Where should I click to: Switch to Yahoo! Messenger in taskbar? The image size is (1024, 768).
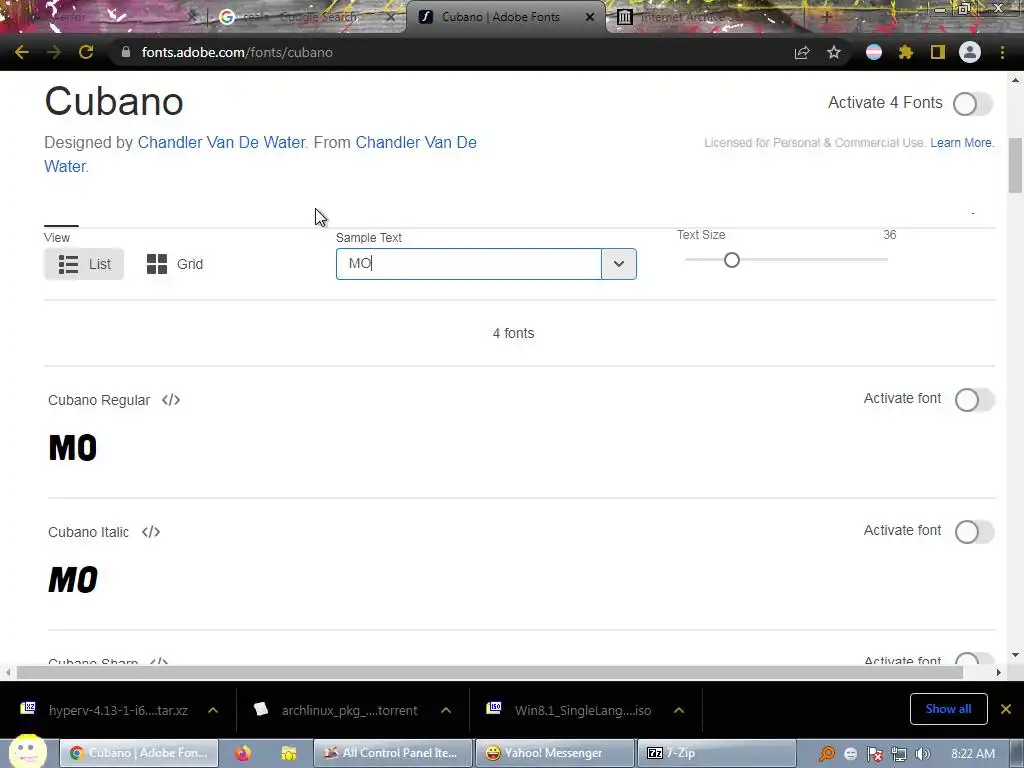(554, 753)
